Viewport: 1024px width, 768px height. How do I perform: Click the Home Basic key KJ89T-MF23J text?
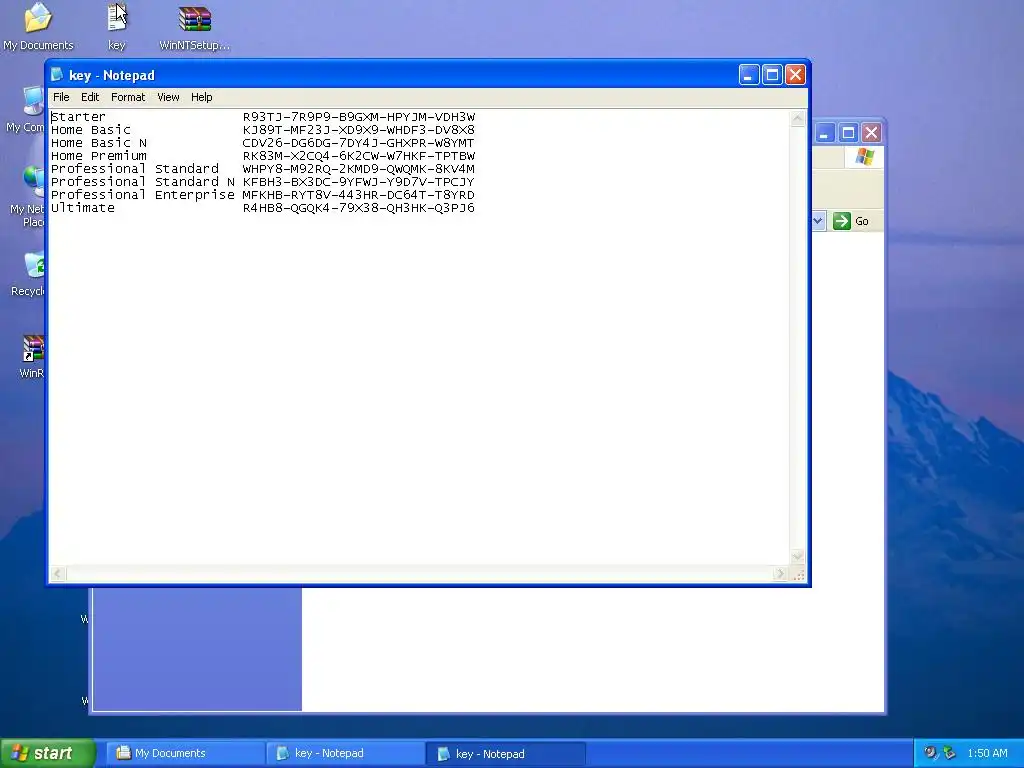pos(359,130)
